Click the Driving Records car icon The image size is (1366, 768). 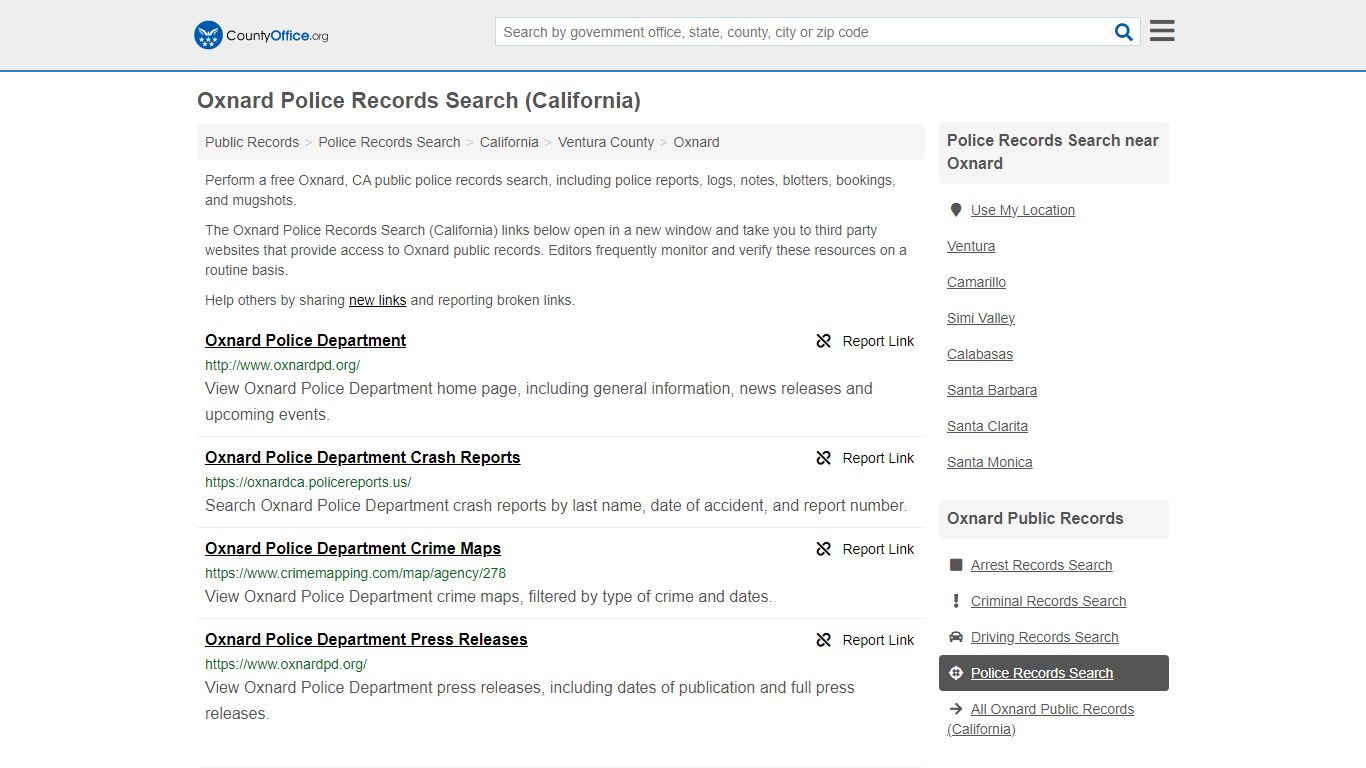[x=956, y=637]
